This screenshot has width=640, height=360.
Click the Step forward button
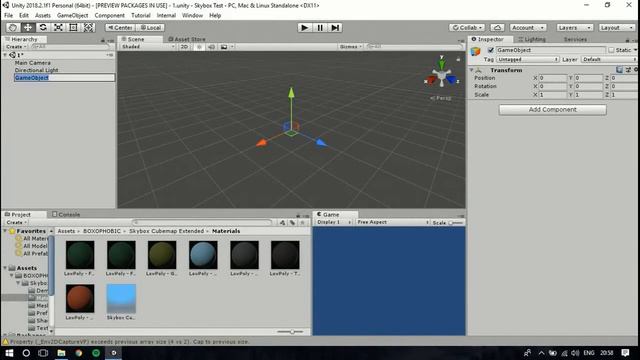click(335, 27)
